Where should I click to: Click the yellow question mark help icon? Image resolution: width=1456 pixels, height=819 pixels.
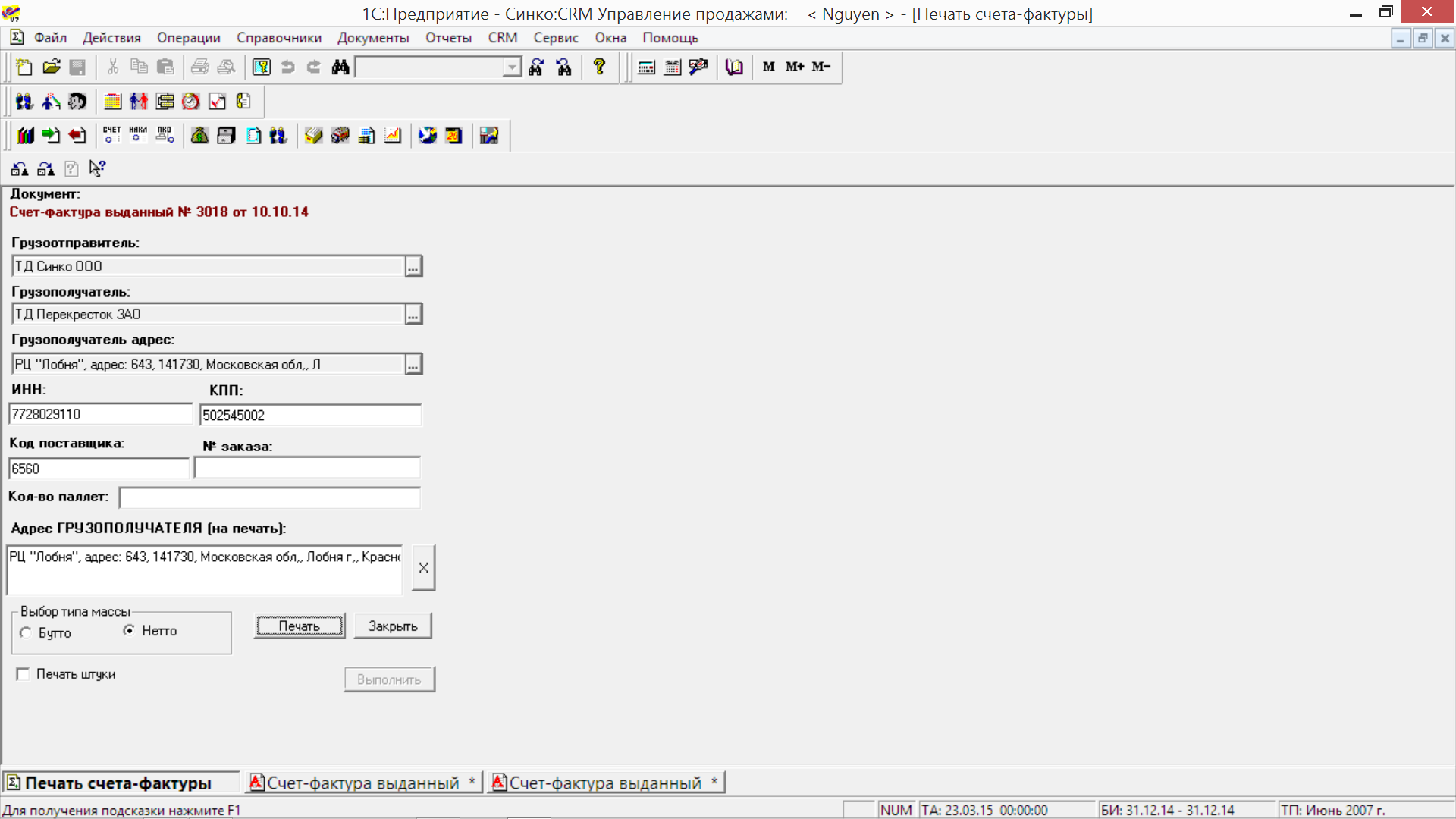pos(599,67)
